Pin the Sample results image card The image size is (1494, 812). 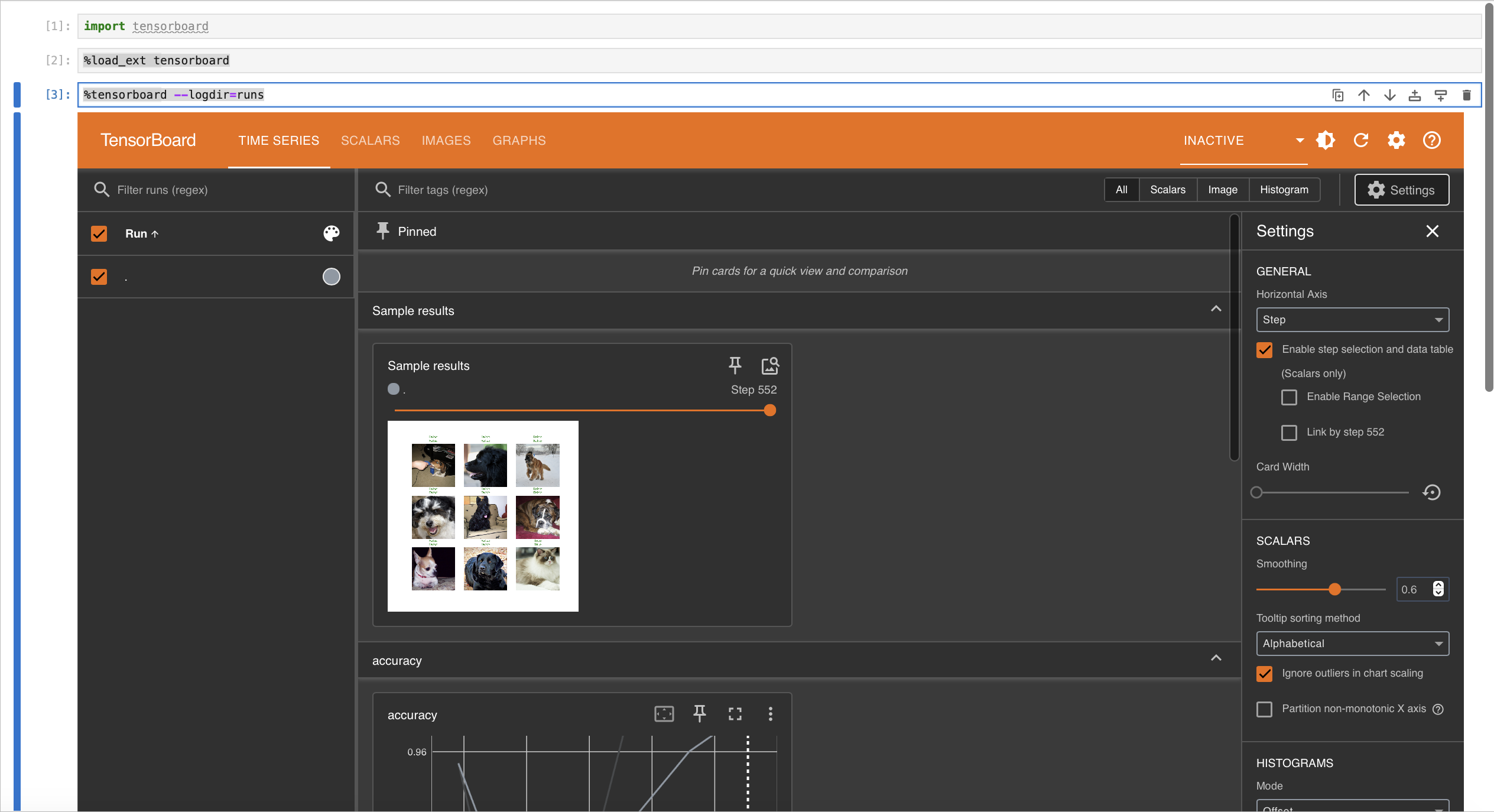735,366
